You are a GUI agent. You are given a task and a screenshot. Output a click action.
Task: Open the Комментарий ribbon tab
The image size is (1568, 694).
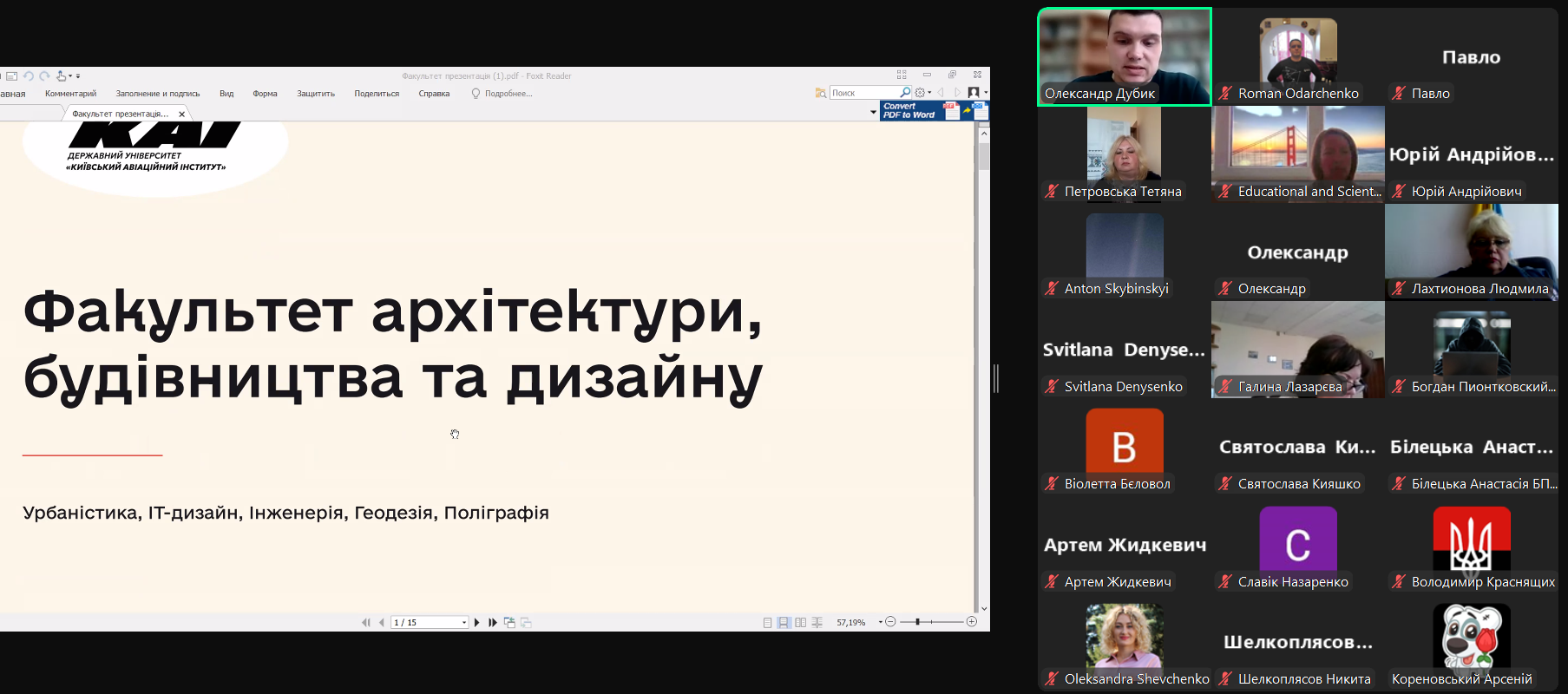[x=70, y=94]
